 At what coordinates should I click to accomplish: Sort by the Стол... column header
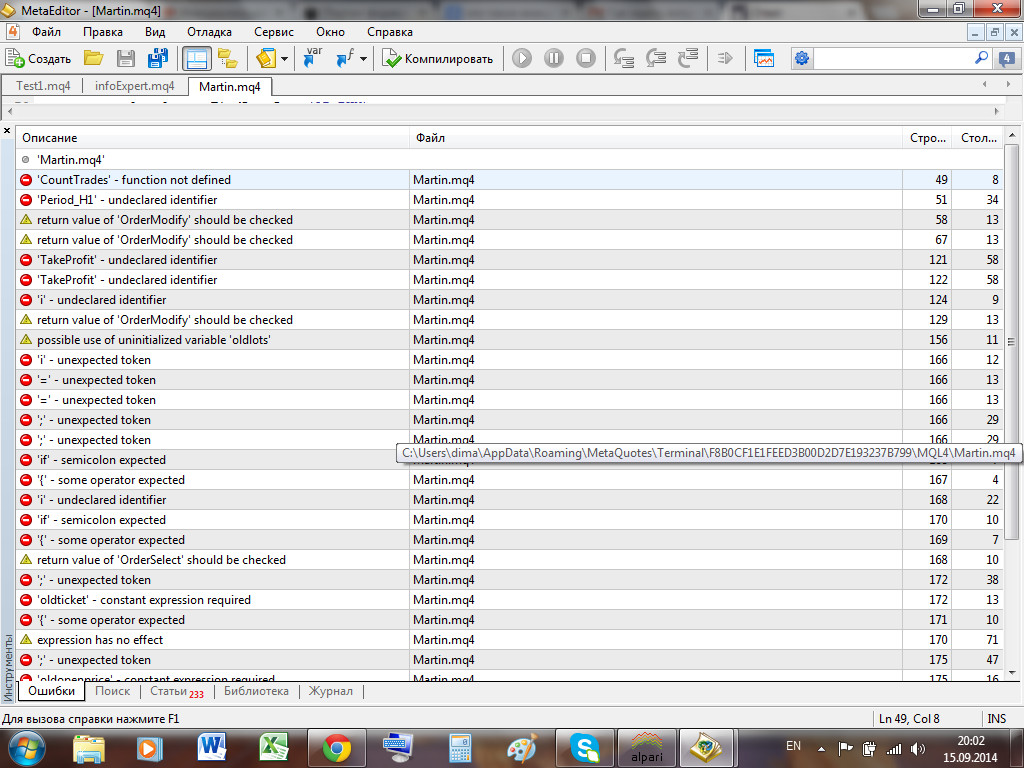coord(978,138)
